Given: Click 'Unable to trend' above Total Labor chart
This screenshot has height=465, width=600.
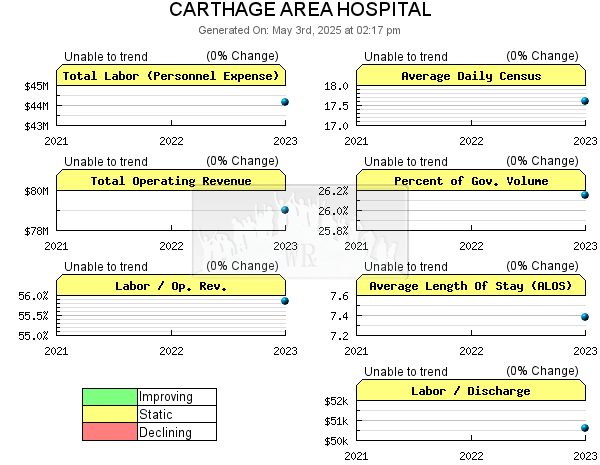Looking at the screenshot, I should [x=106, y=57].
